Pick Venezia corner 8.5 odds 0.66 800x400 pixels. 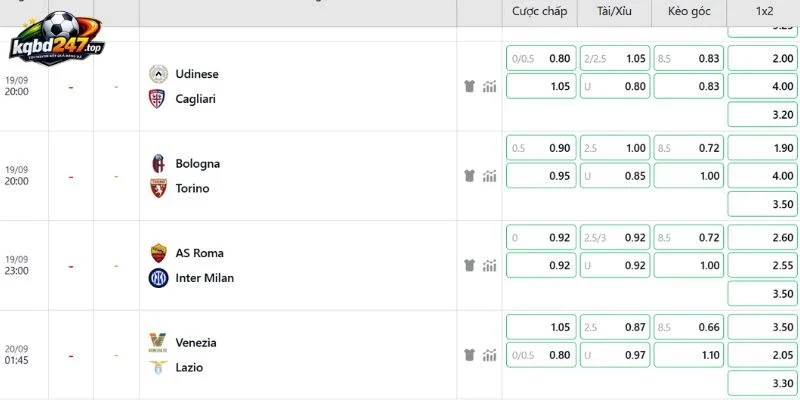point(689,327)
